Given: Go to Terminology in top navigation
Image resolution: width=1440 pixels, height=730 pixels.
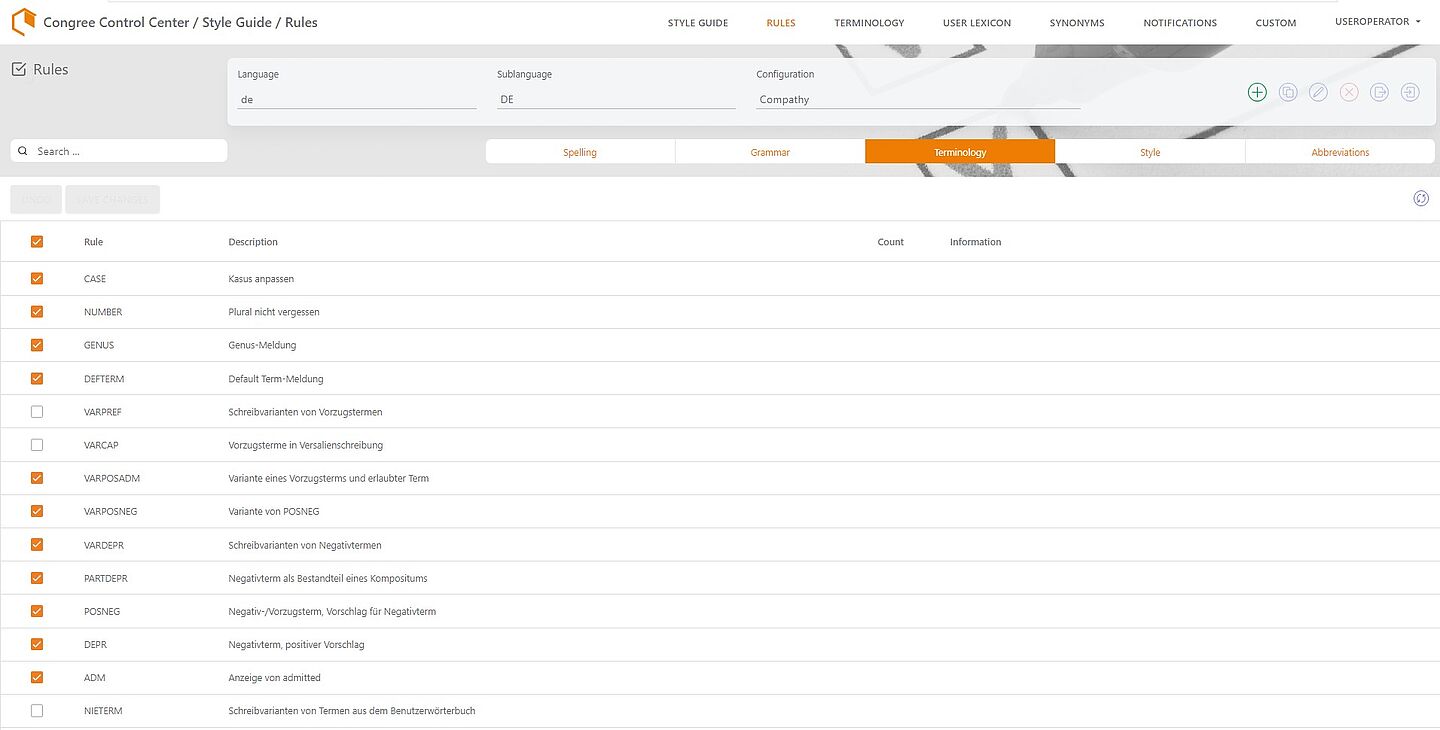Looking at the screenshot, I should tap(869, 23).
